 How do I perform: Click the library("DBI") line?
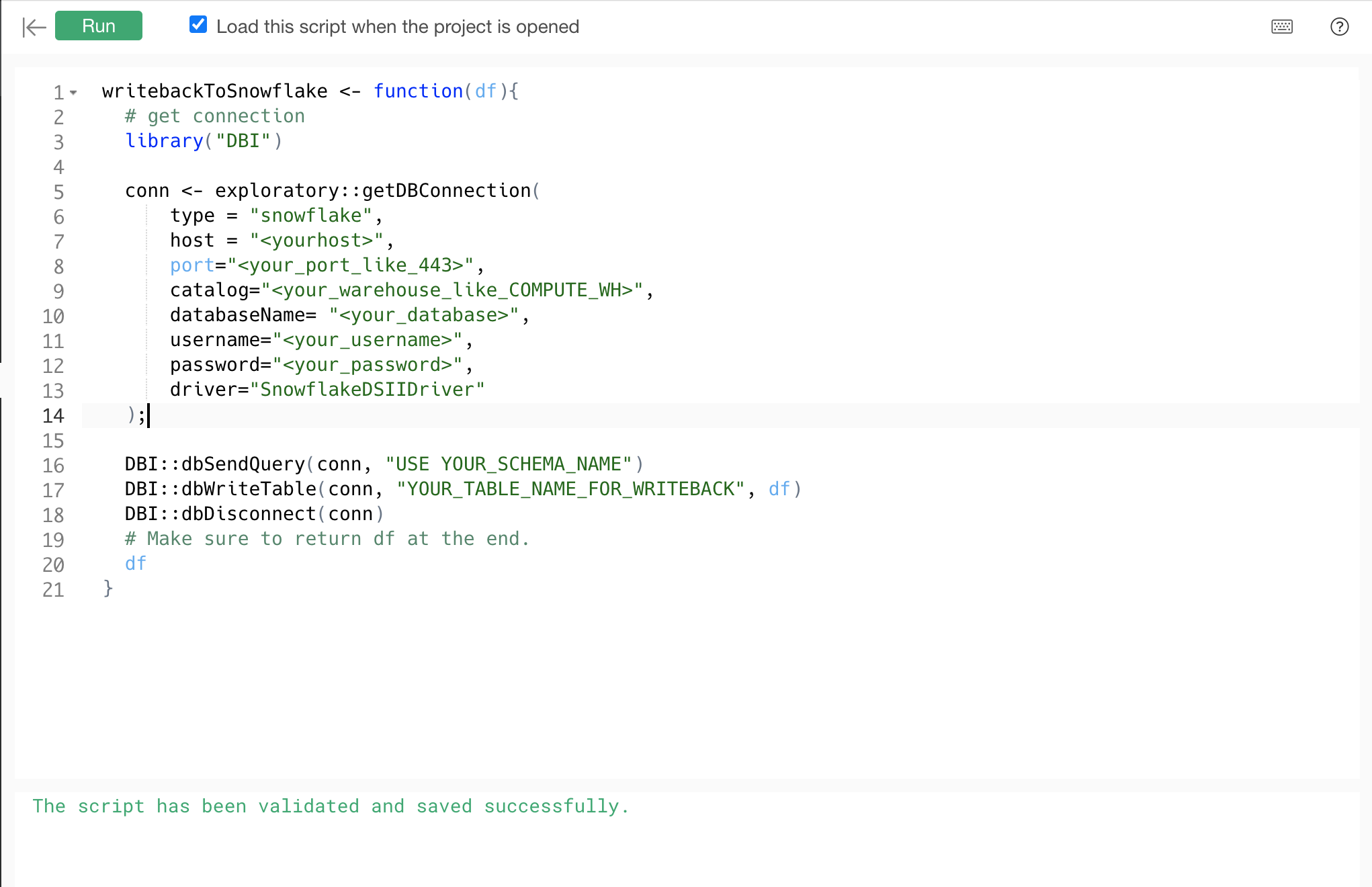point(204,141)
